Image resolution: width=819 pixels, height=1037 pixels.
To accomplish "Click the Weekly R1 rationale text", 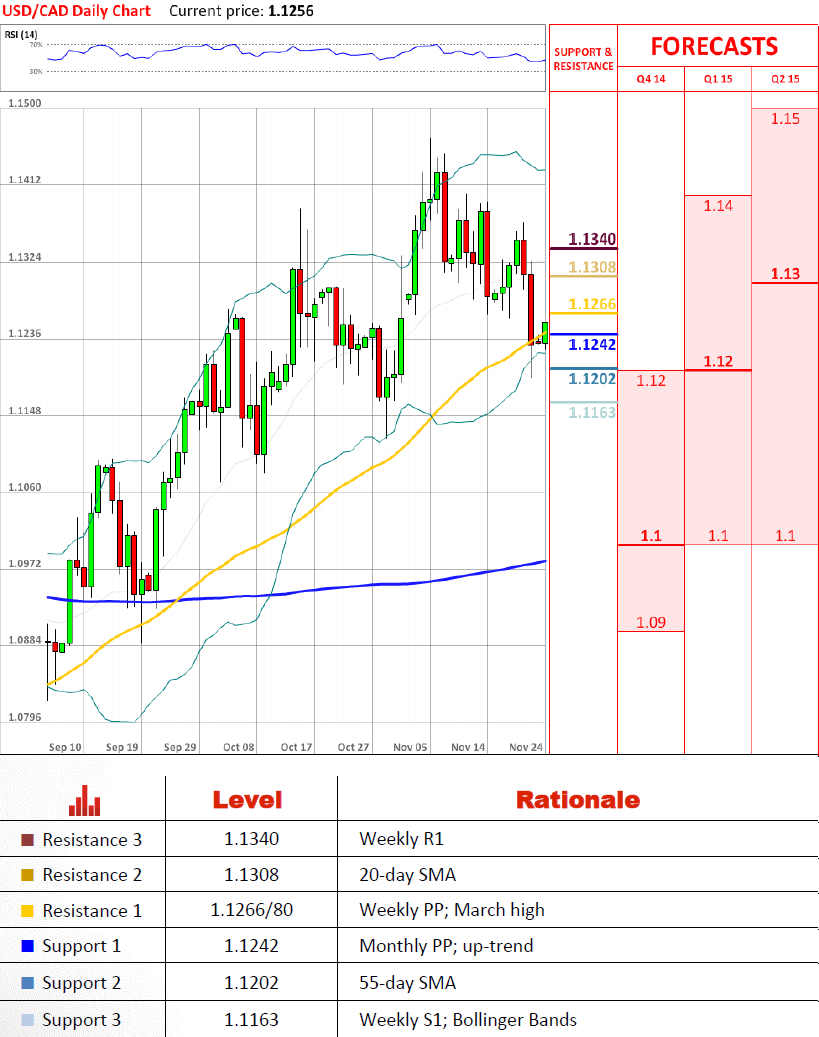I will pos(402,839).
